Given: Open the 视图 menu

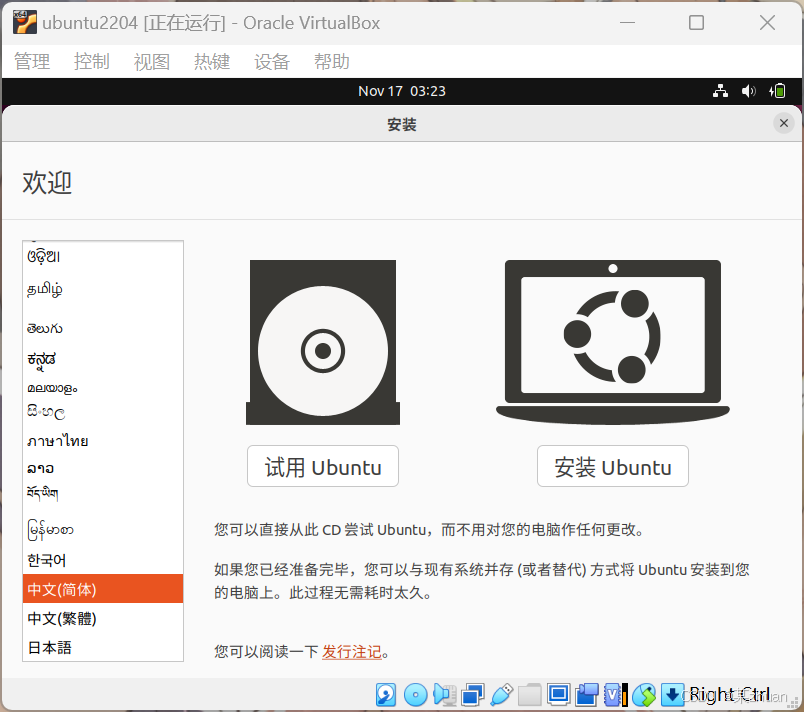Looking at the screenshot, I should click(x=152, y=62).
